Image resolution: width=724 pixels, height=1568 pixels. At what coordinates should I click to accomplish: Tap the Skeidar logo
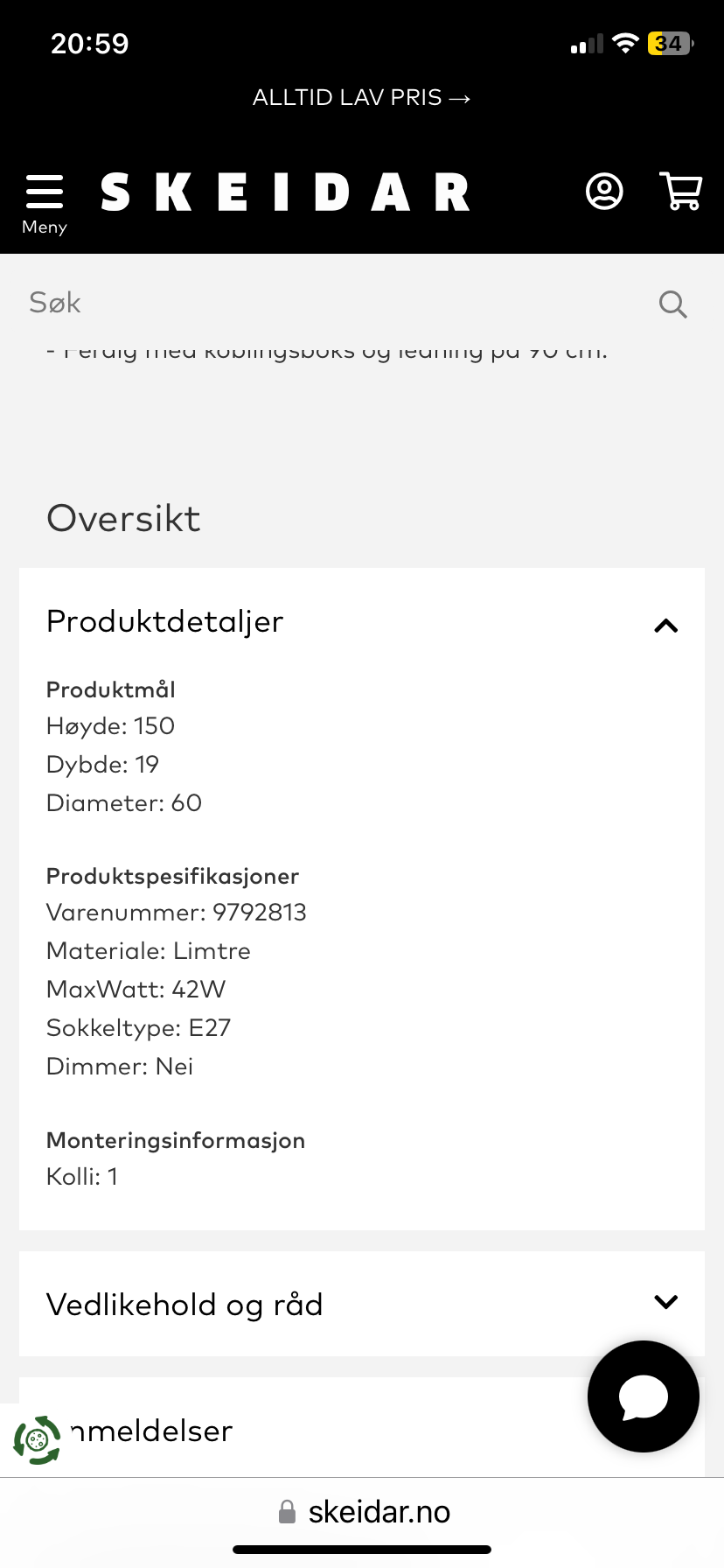[285, 192]
